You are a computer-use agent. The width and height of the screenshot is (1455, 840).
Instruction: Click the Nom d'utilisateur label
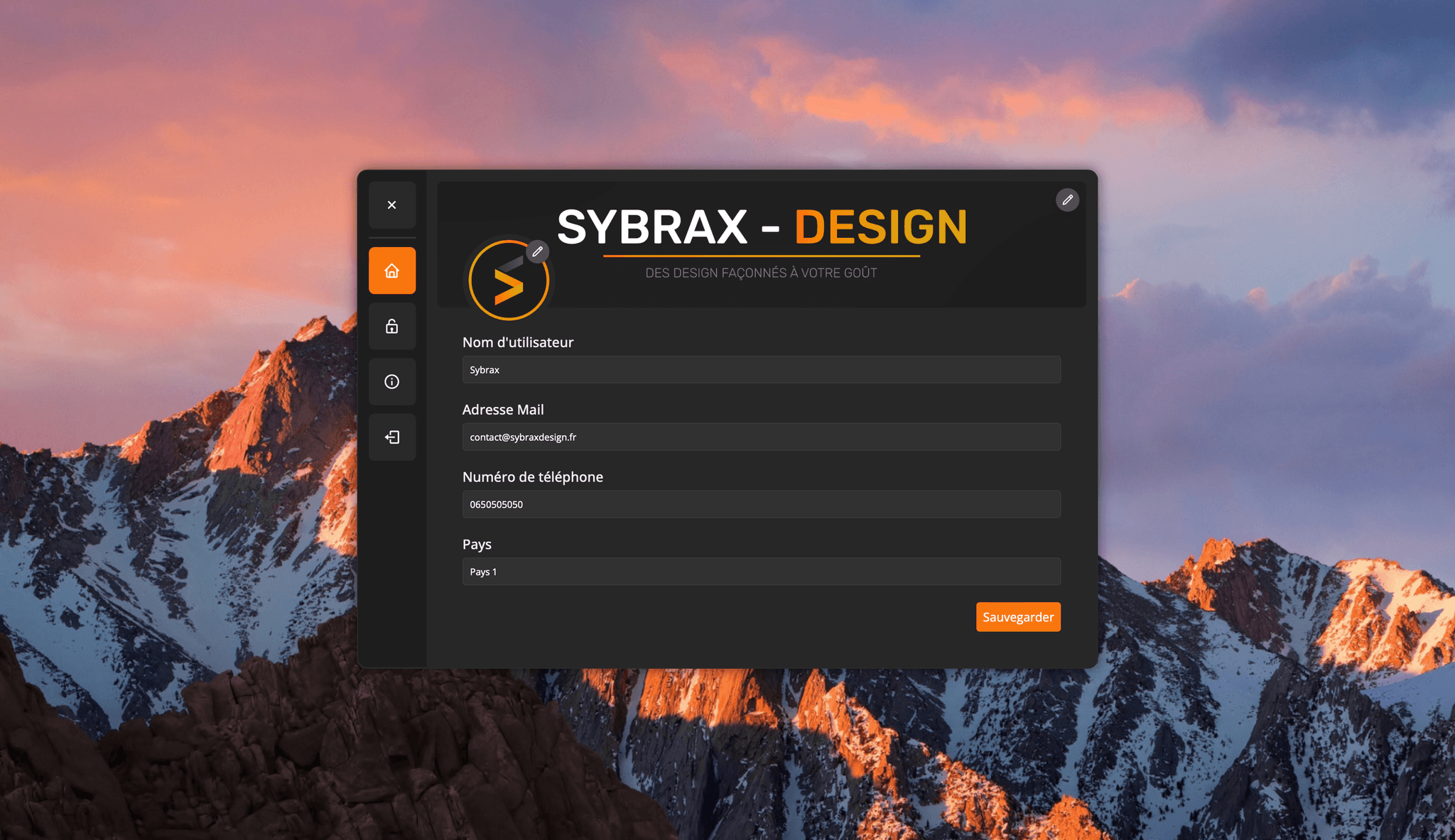click(517, 342)
